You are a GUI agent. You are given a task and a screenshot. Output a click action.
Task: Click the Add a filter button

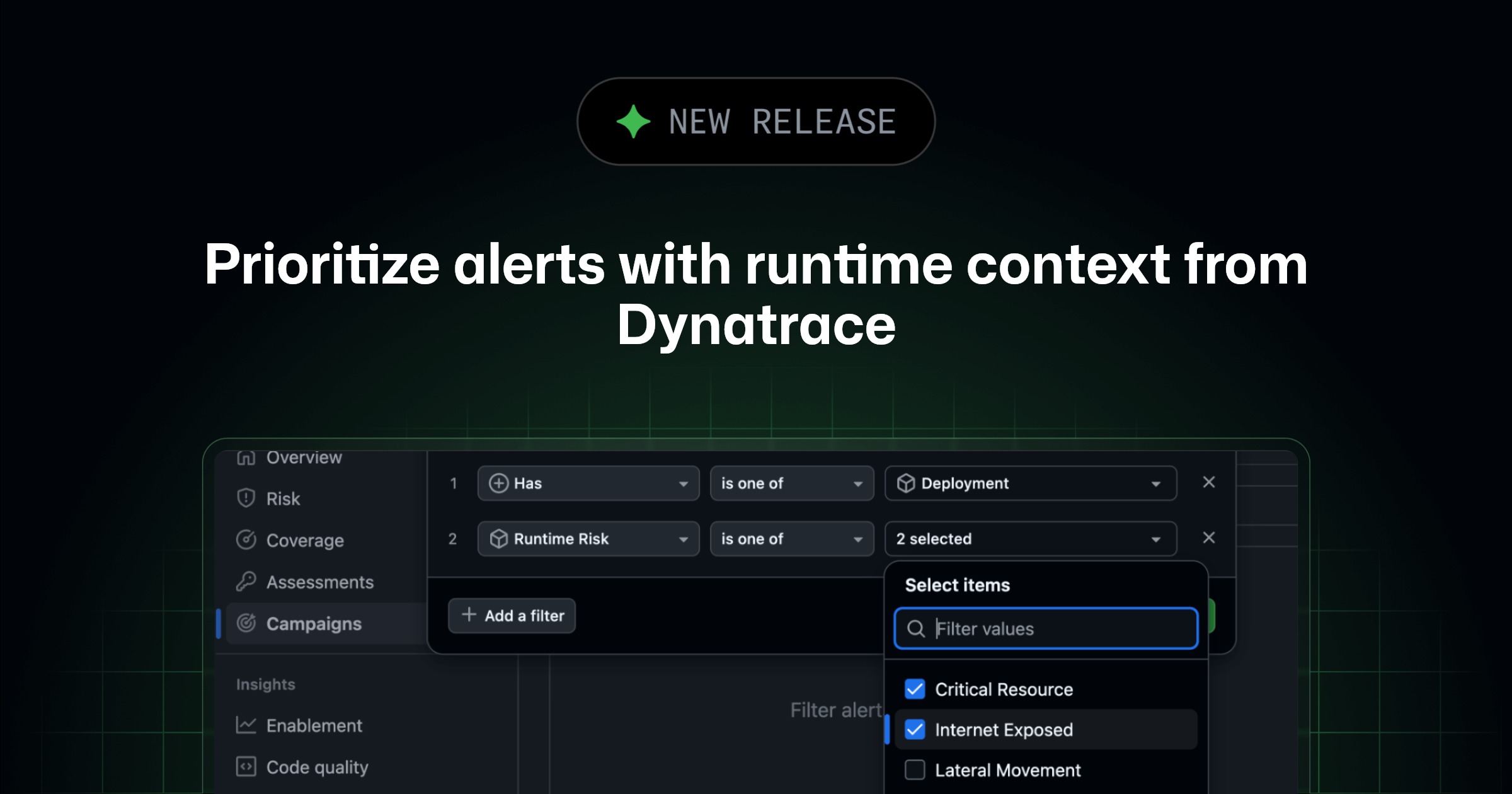512,616
